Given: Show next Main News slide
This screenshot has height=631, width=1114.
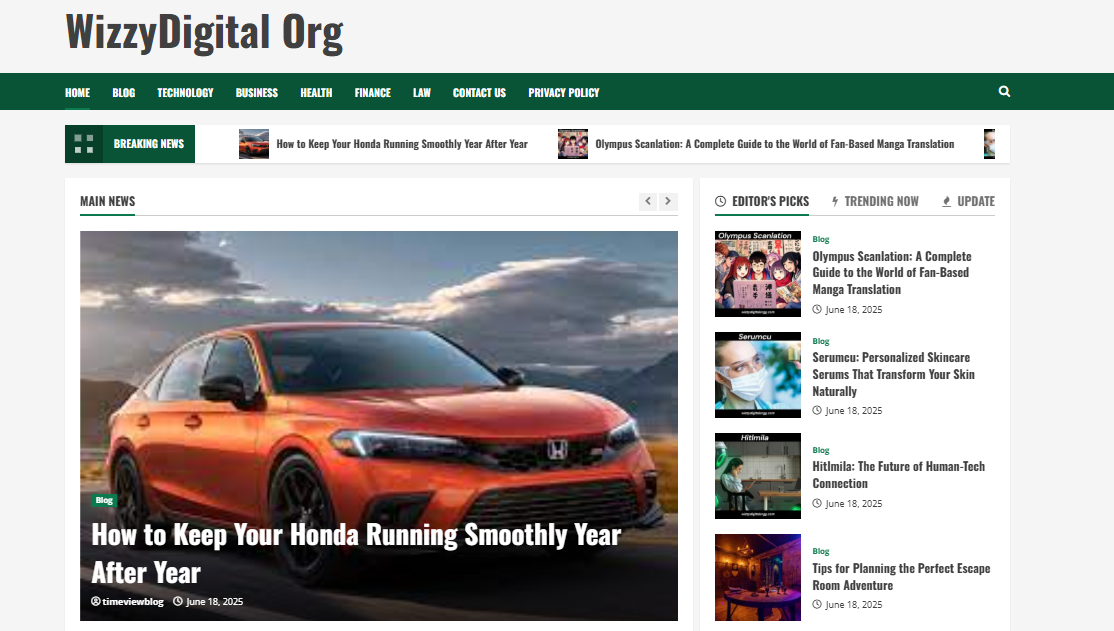Looking at the screenshot, I should click(668, 201).
